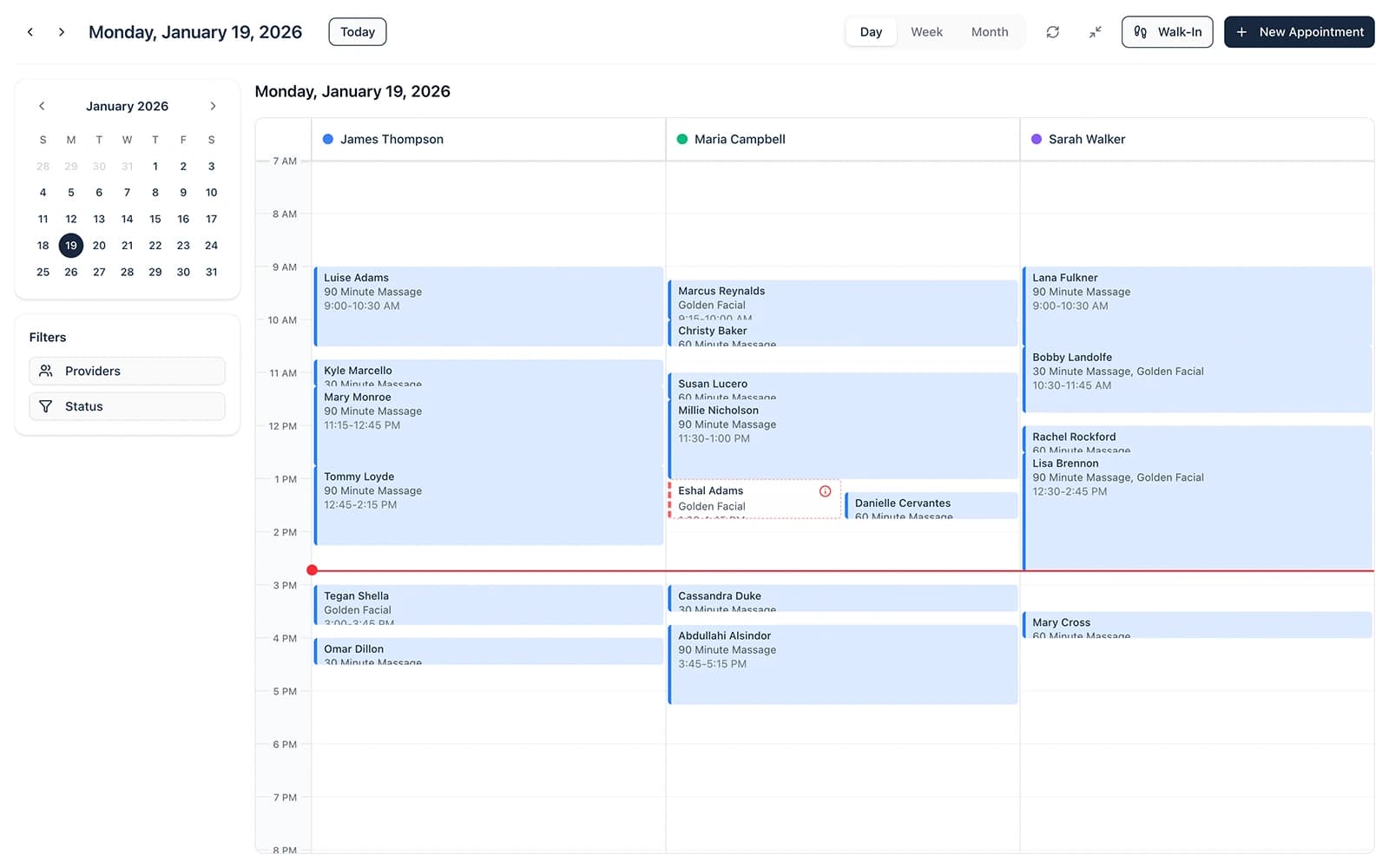
Task: Click the footsteps icon on the Walk-In button
Action: (1142, 31)
